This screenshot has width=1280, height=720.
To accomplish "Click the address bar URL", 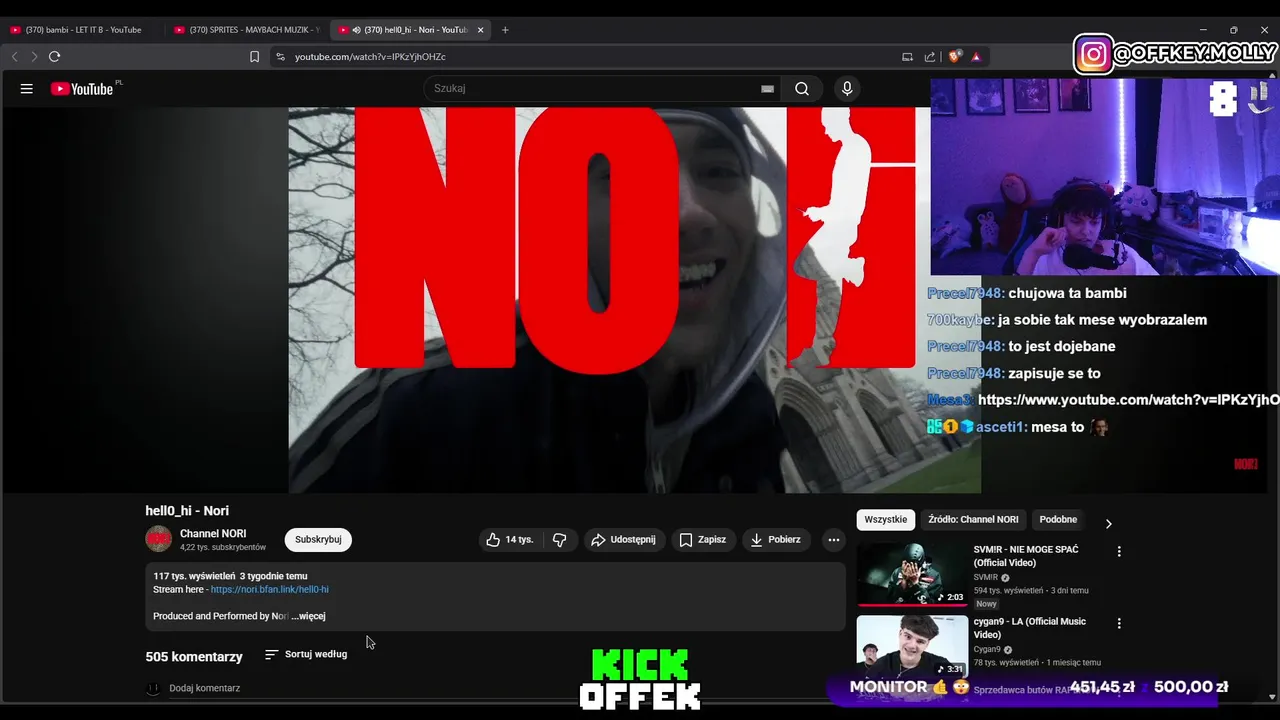I will pyautogui.click(x=370, y=57).
